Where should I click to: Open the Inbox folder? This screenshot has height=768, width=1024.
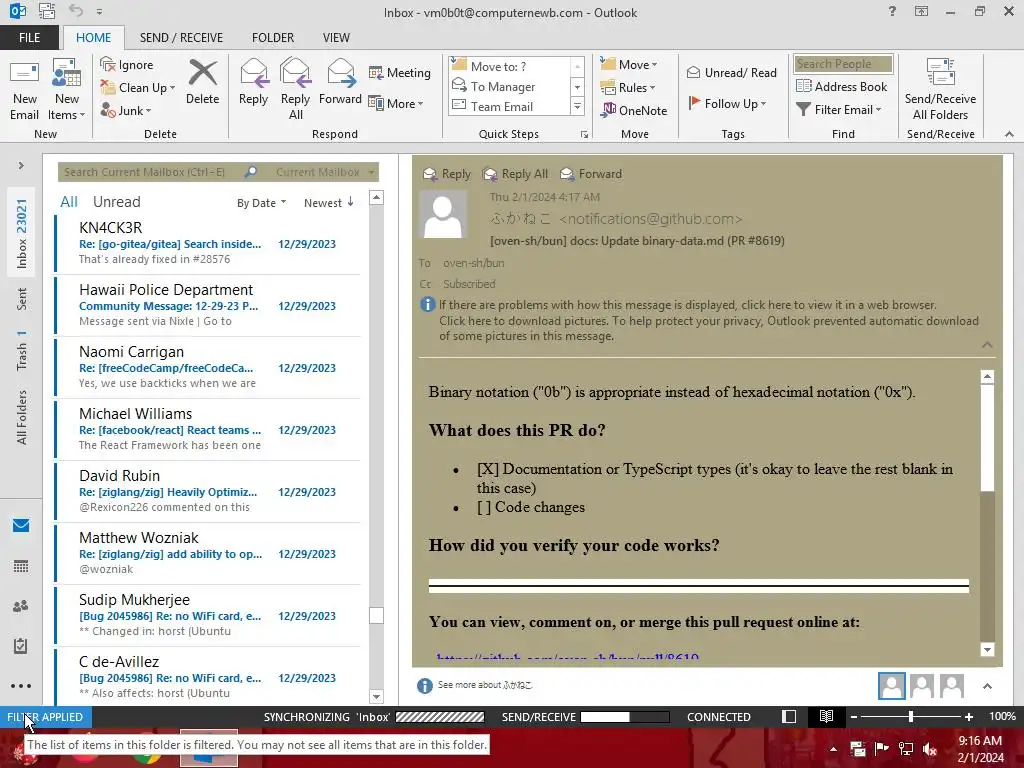coord(22,233)
